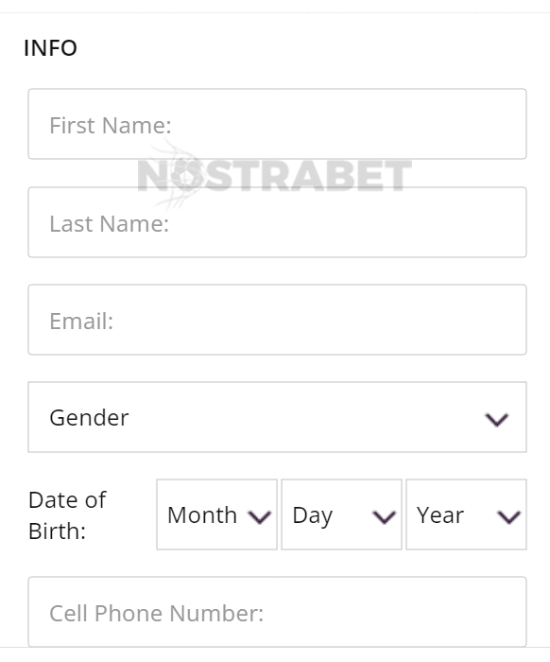The width and height of the screenshot is (550, 662).
Task: Activate the Cell Phone Number field
Action: tap(277, 612)
